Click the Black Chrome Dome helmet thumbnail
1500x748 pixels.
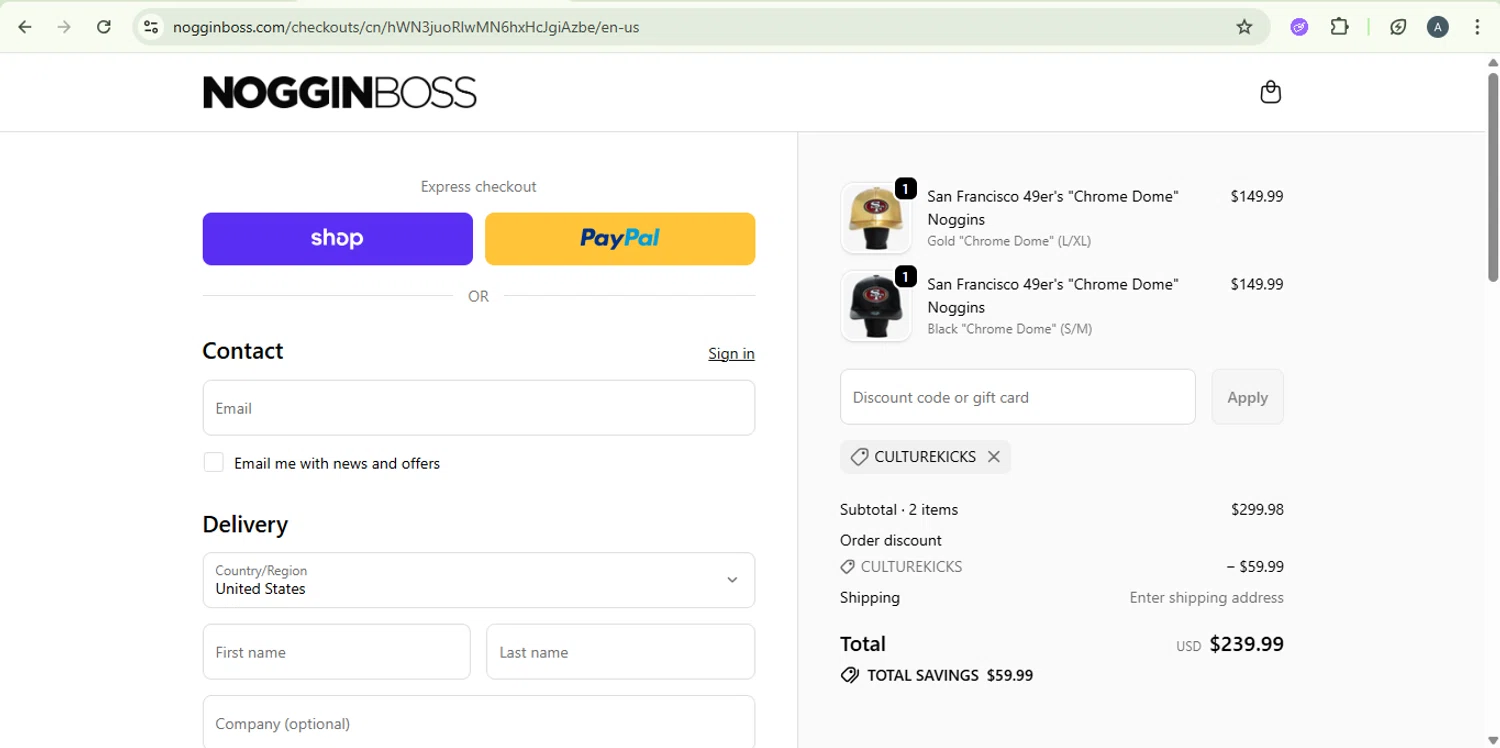pos(876,306)
